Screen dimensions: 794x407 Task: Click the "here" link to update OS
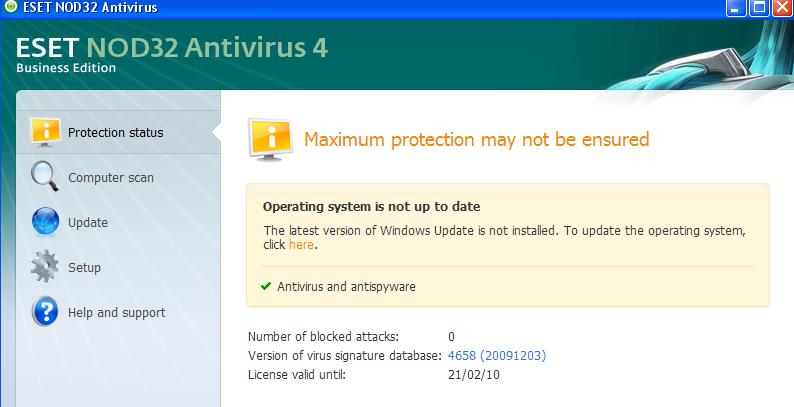click(301, 244)
